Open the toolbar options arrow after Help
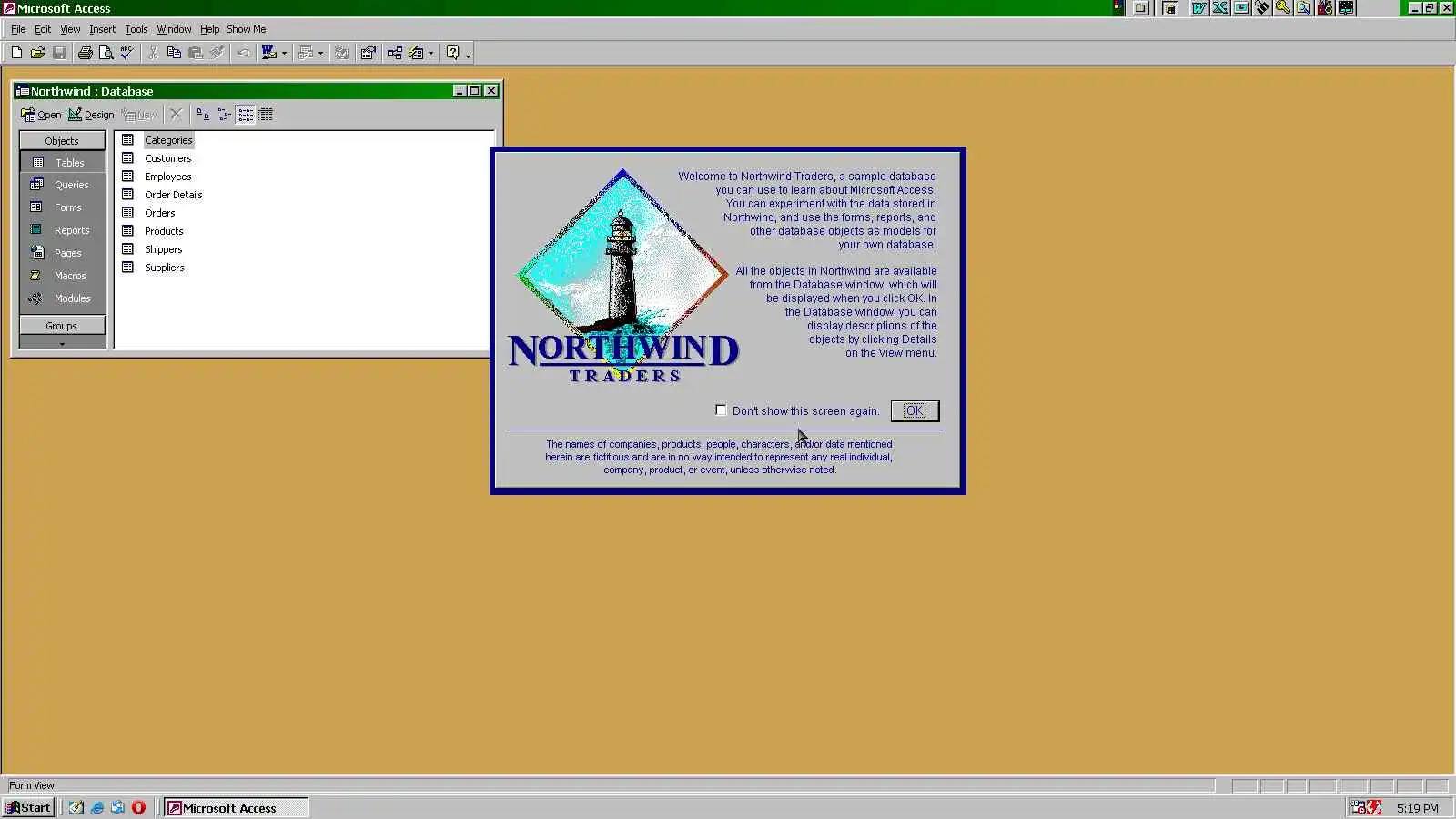Image resolution: width=1456 pixels, height=819 pixels. coord(468,55)
